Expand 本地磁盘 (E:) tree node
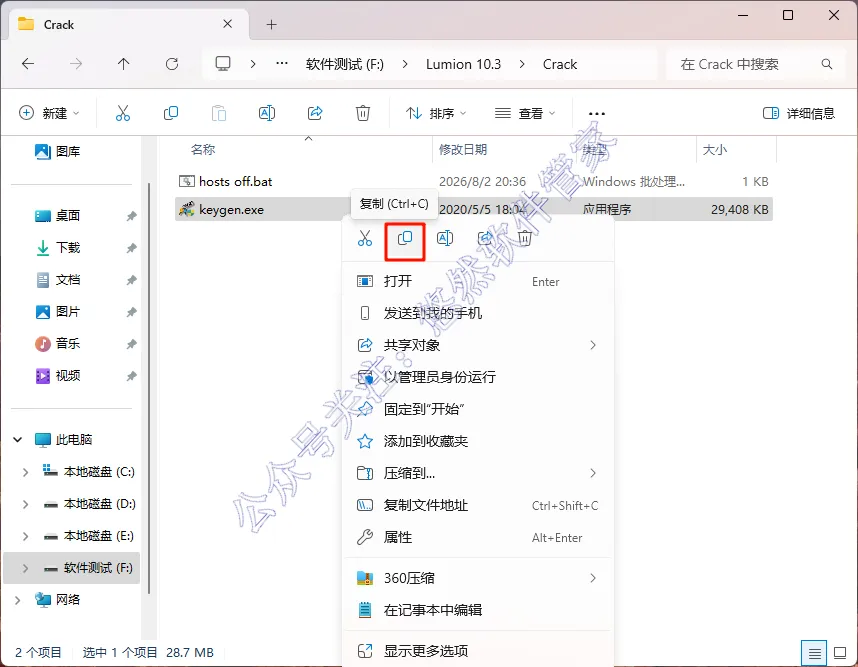Screen dimensions: 858x667 pyautogui.click(x=25, y=536)
